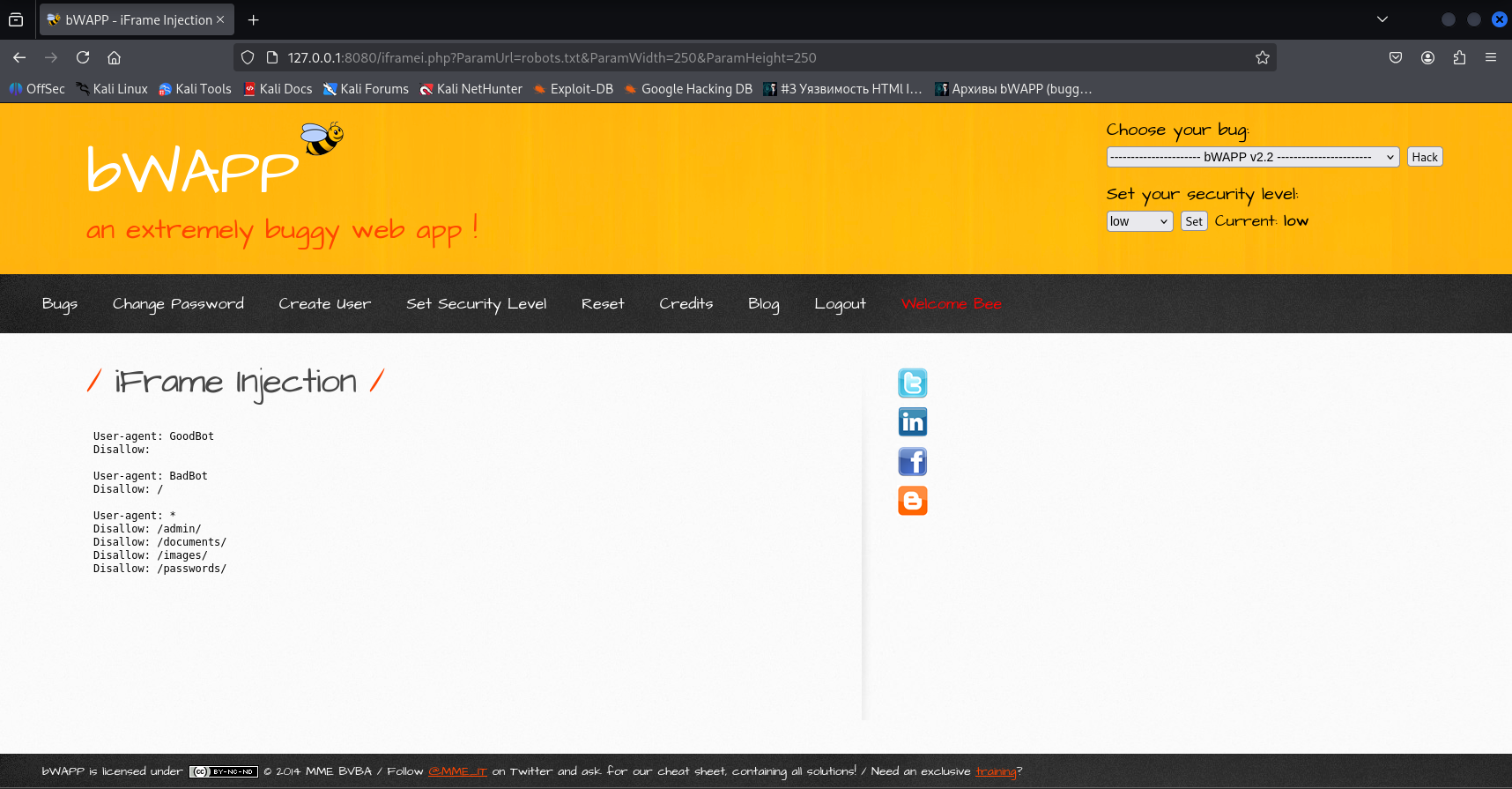This screenshot has width=1512, height=789.
Task: Bookmark this page with the star icon
Action: (x=1262, y=57)
